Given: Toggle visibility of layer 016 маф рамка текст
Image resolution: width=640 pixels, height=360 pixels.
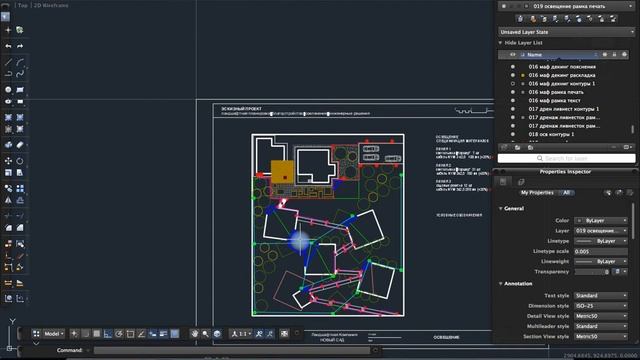Looking at the screenshot, I should pos(513,100).
